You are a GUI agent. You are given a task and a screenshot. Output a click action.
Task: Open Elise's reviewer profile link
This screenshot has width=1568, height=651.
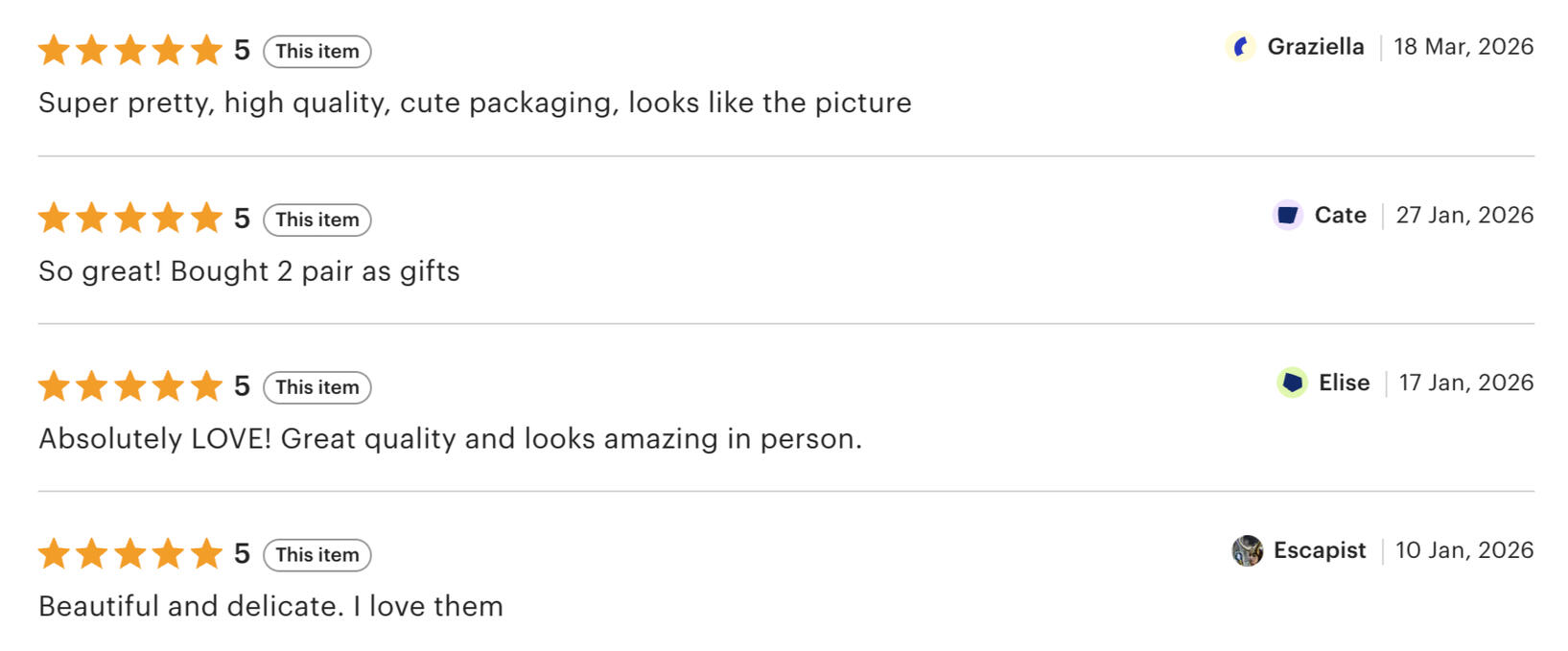(1344, 383)
